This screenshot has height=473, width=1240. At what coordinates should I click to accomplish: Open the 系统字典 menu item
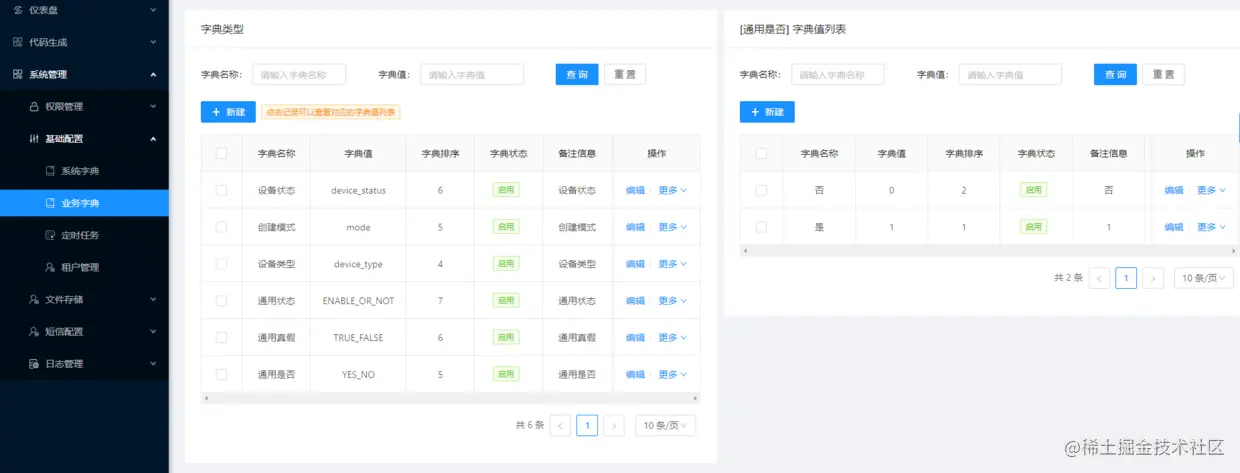[x=84, y=171]
